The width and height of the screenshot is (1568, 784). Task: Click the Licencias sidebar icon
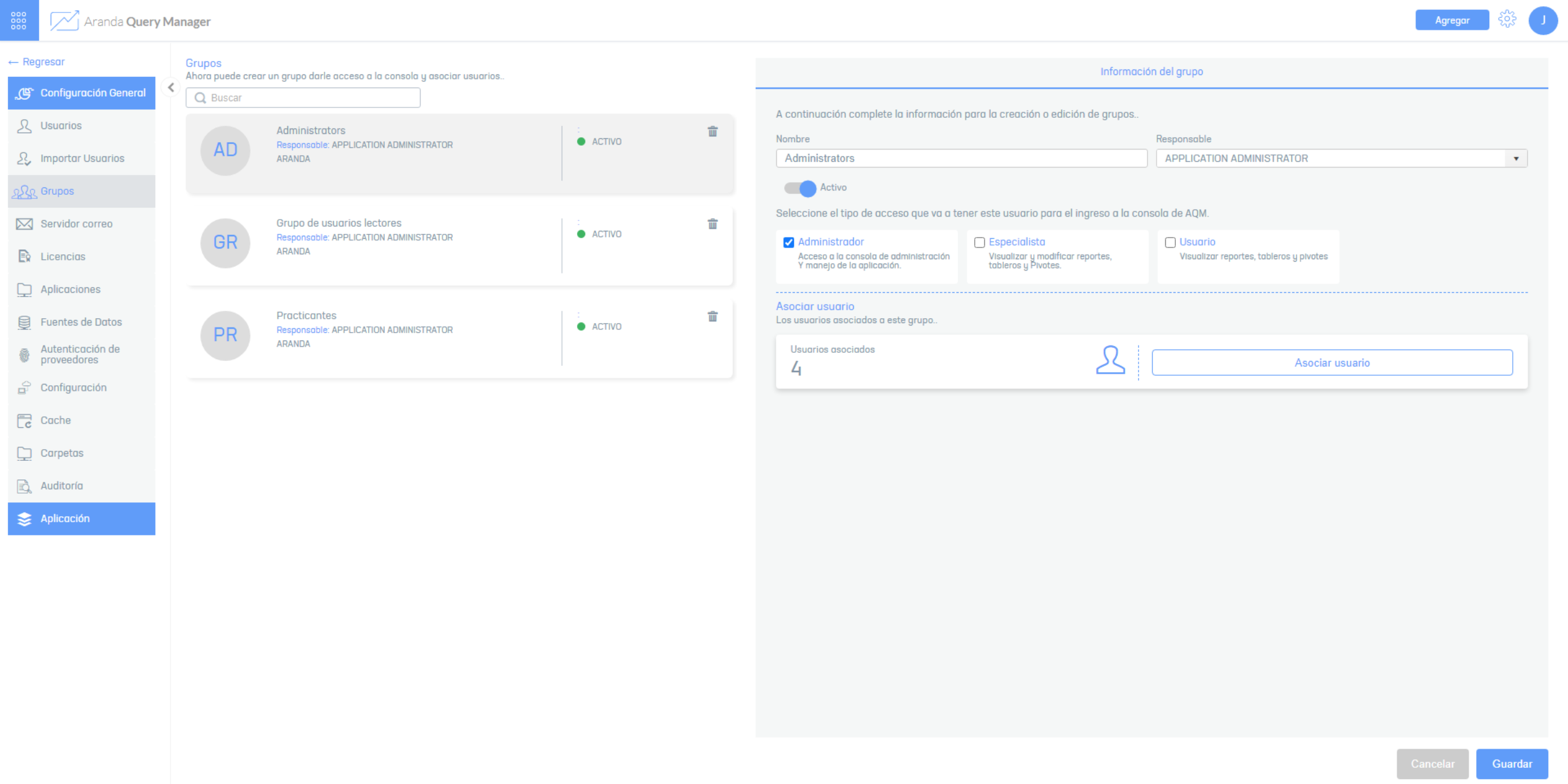[24, 257]
